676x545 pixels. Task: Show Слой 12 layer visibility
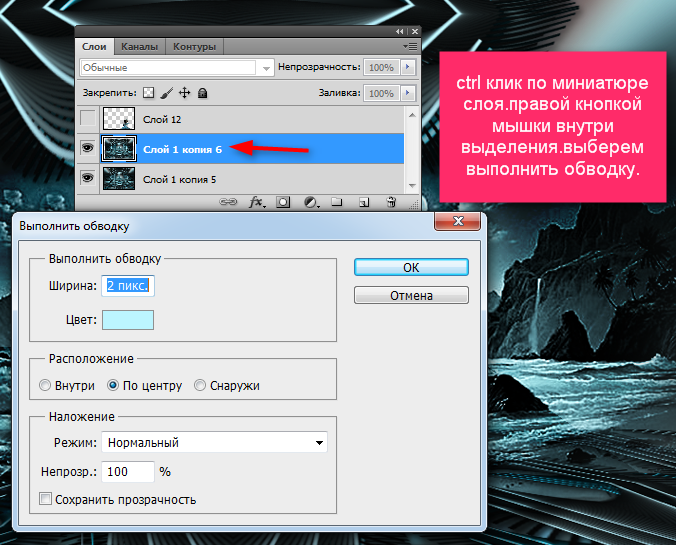click(x=88, y=118)
